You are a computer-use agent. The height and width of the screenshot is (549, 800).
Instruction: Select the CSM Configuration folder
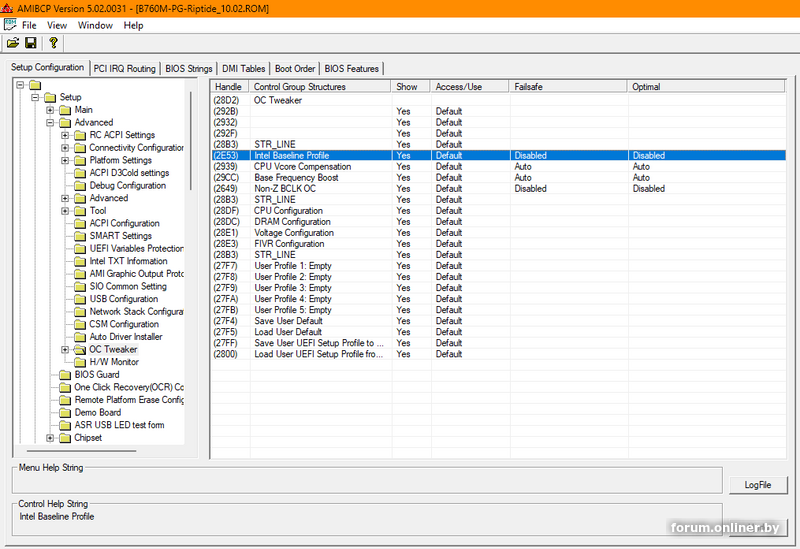(x=124, y=324)
